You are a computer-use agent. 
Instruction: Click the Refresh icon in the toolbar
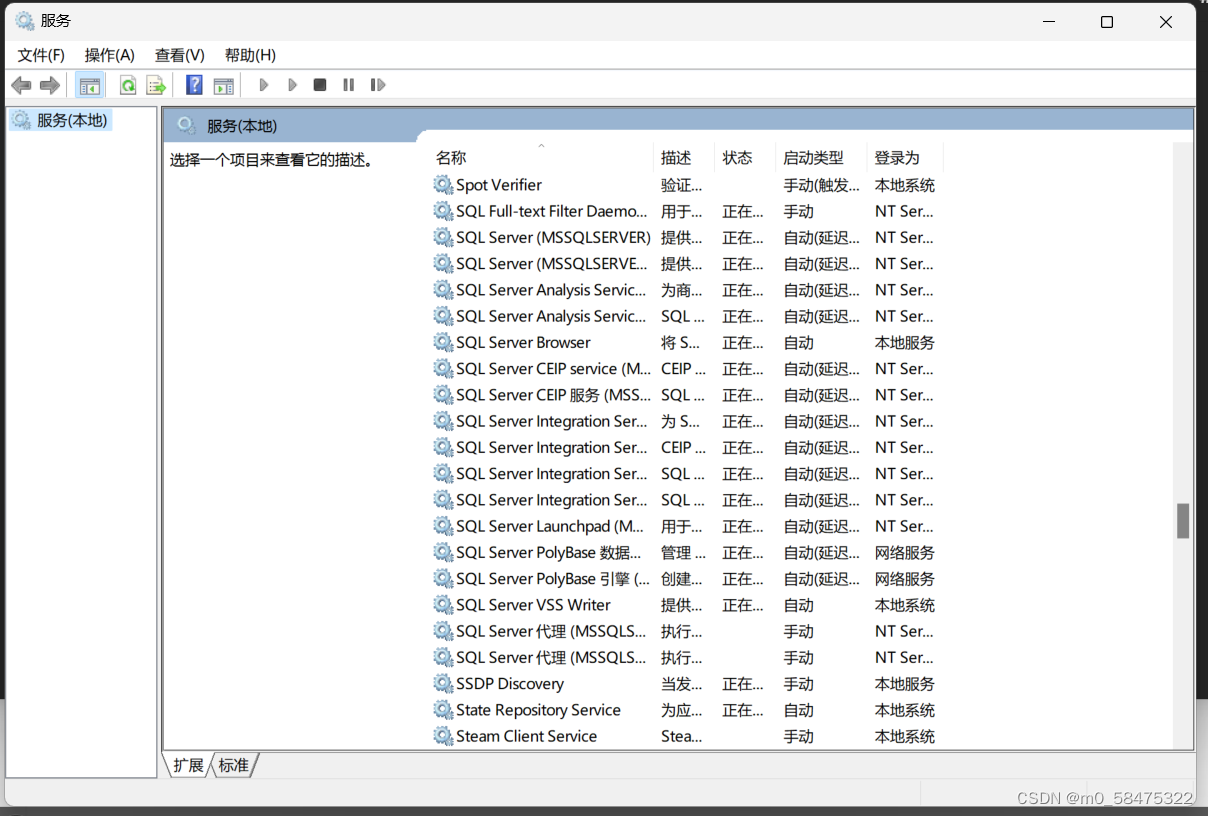(x=128, y=85)
